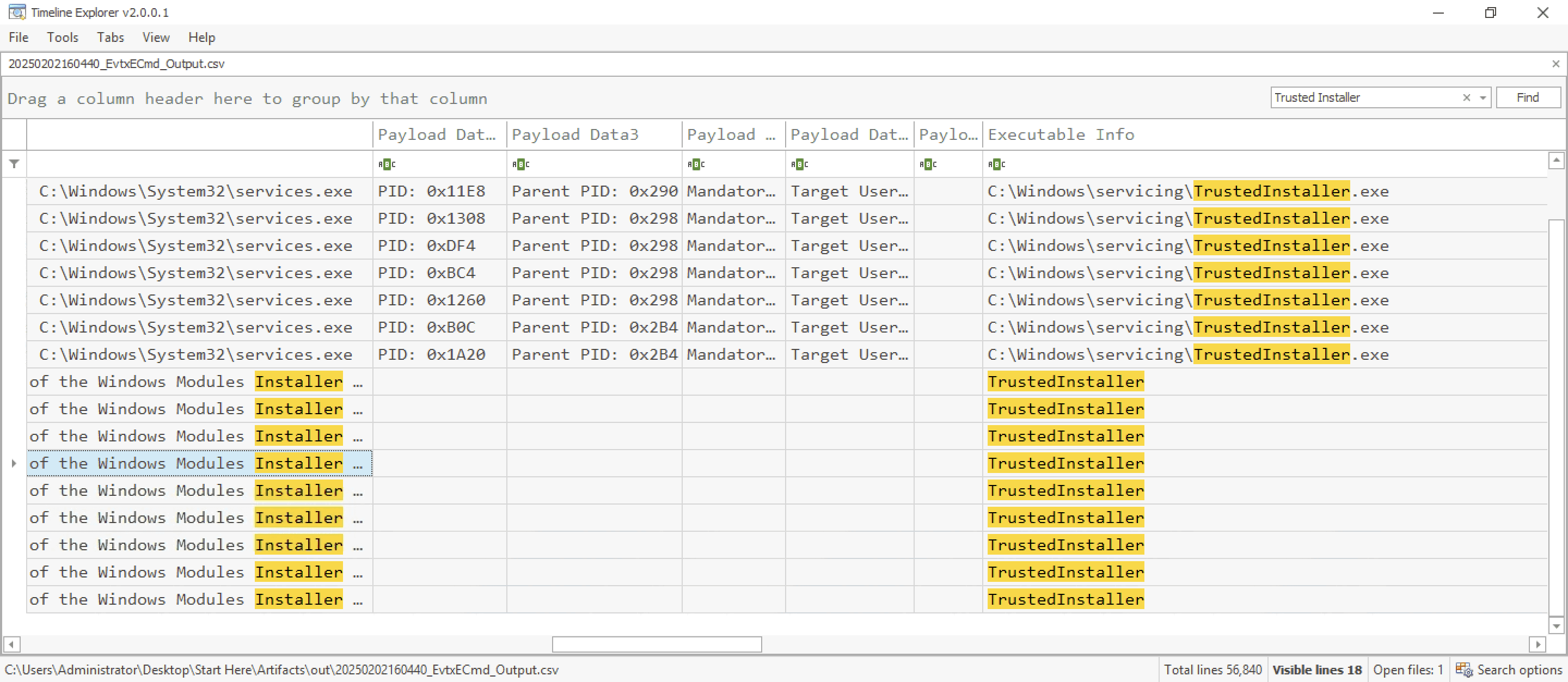Select cell PID: 0xBC4
This screenshot has width=1568, height=682.
pyautogui.click(x=439, y=273)
